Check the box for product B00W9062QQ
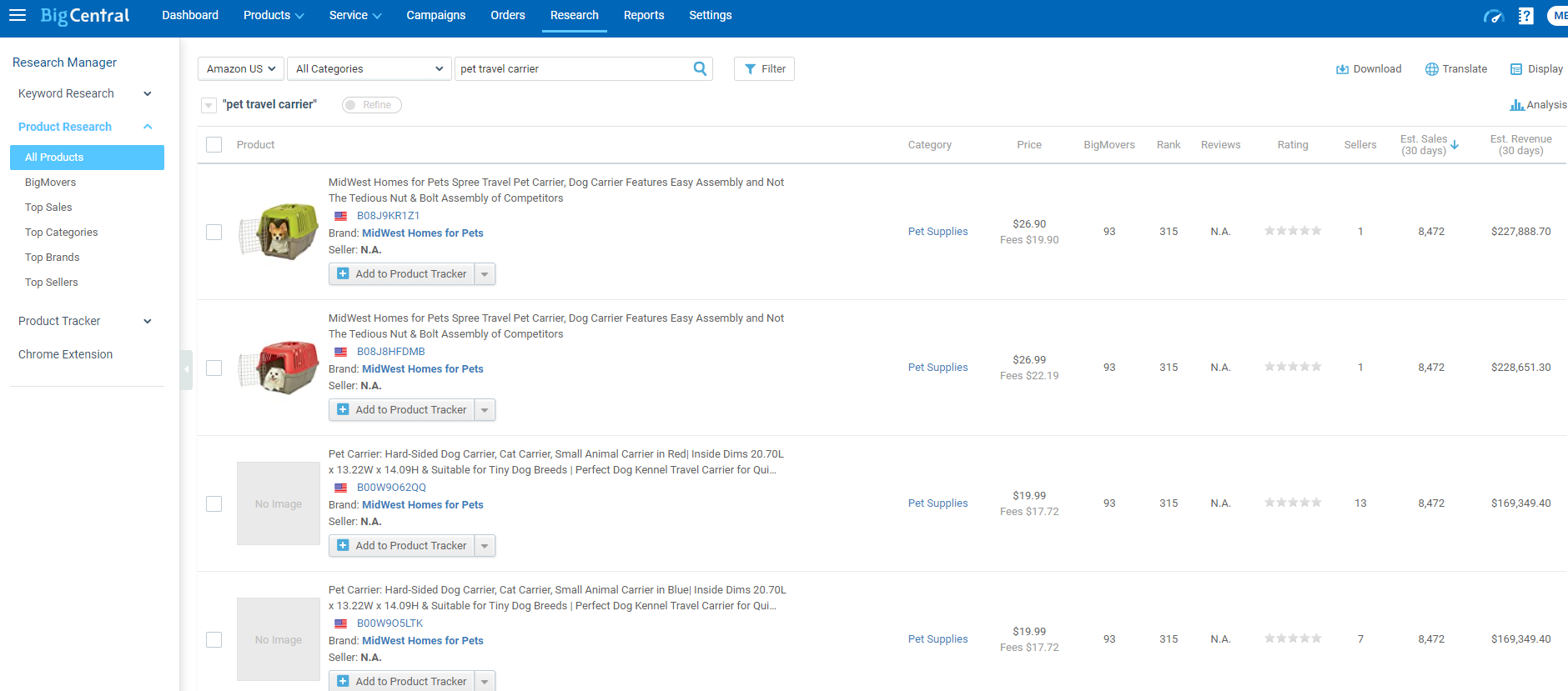The height and width of the screenshot is (691, 1568). click(x=214, y=503)
